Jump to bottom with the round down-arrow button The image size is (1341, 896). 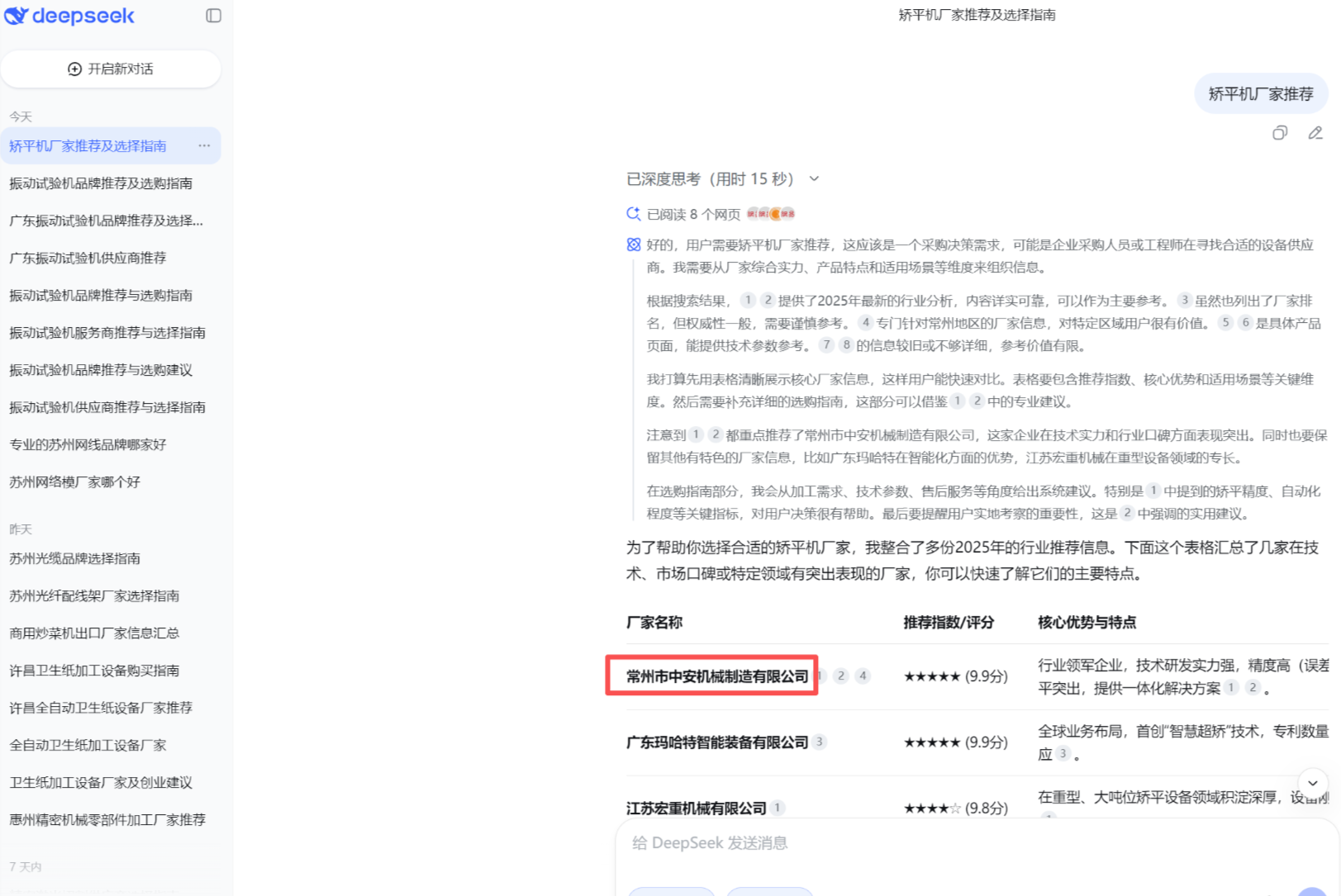[1312, 783]
